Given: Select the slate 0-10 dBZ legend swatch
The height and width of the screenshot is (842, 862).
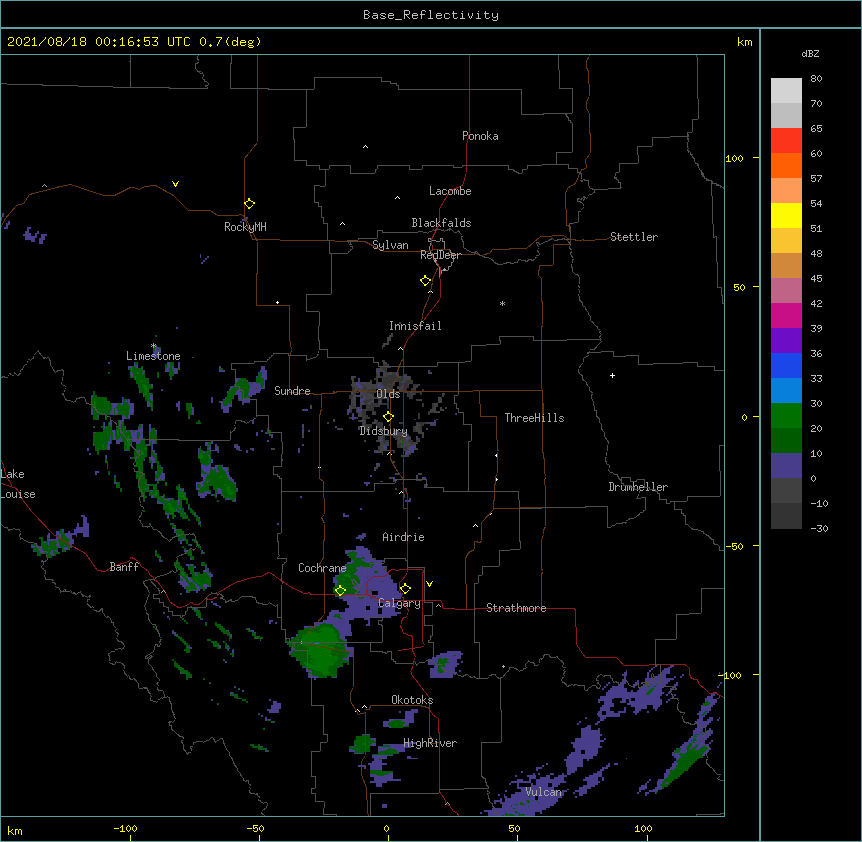Looking at the screenshot, I should (786, 466).
